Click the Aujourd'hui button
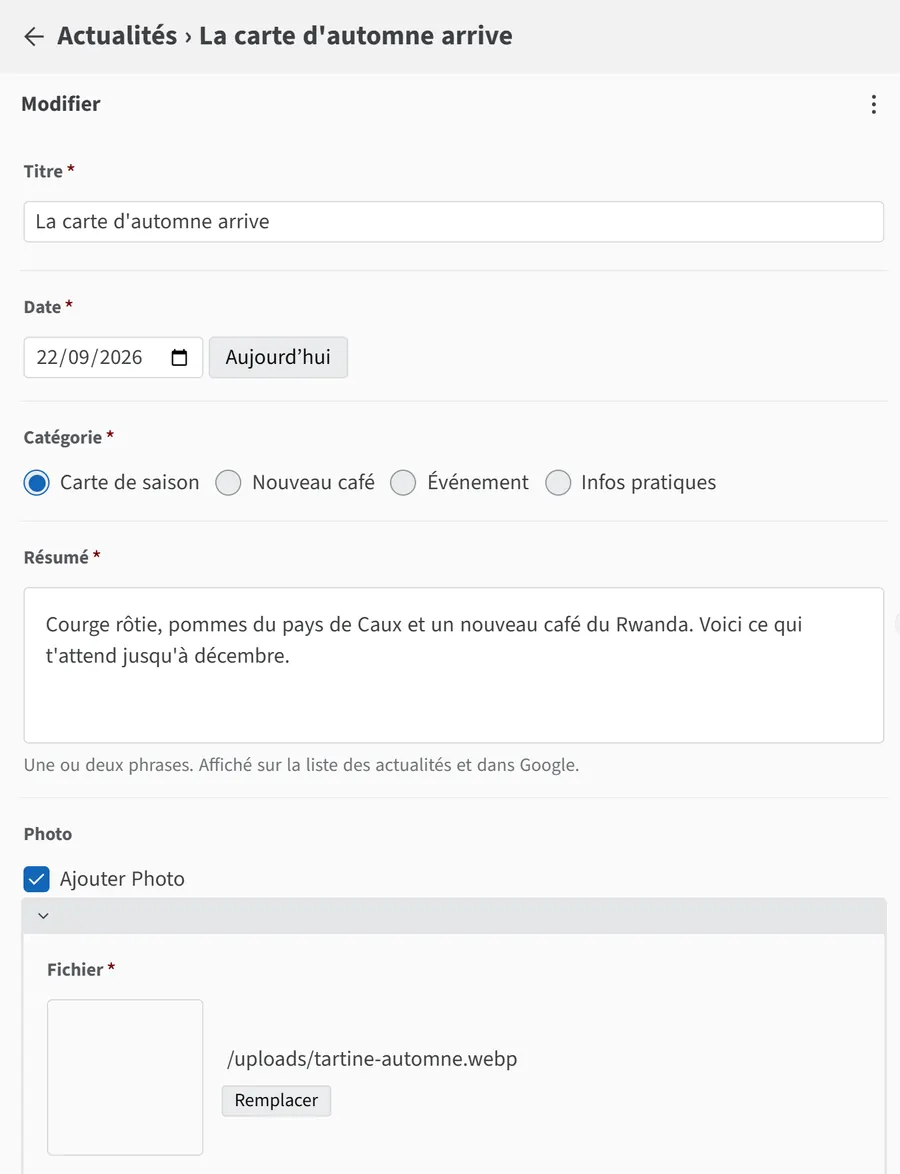The image size is (900, 1174). tap(278, 357)
